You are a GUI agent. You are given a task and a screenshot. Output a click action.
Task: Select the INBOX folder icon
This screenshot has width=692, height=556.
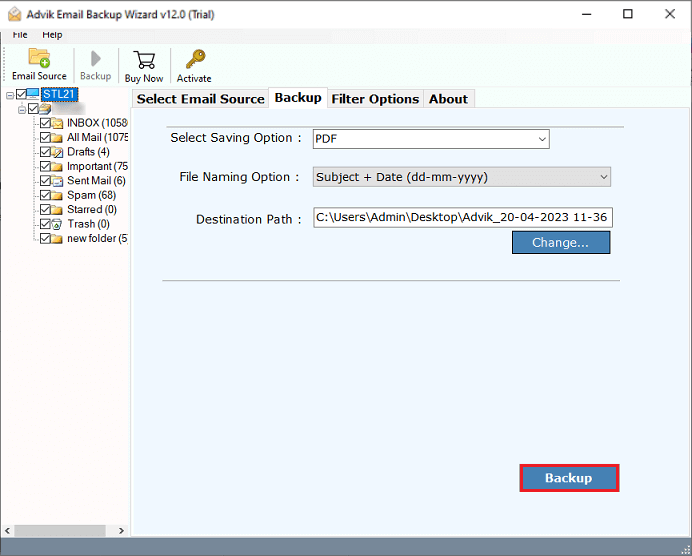[x=58, y=123]
